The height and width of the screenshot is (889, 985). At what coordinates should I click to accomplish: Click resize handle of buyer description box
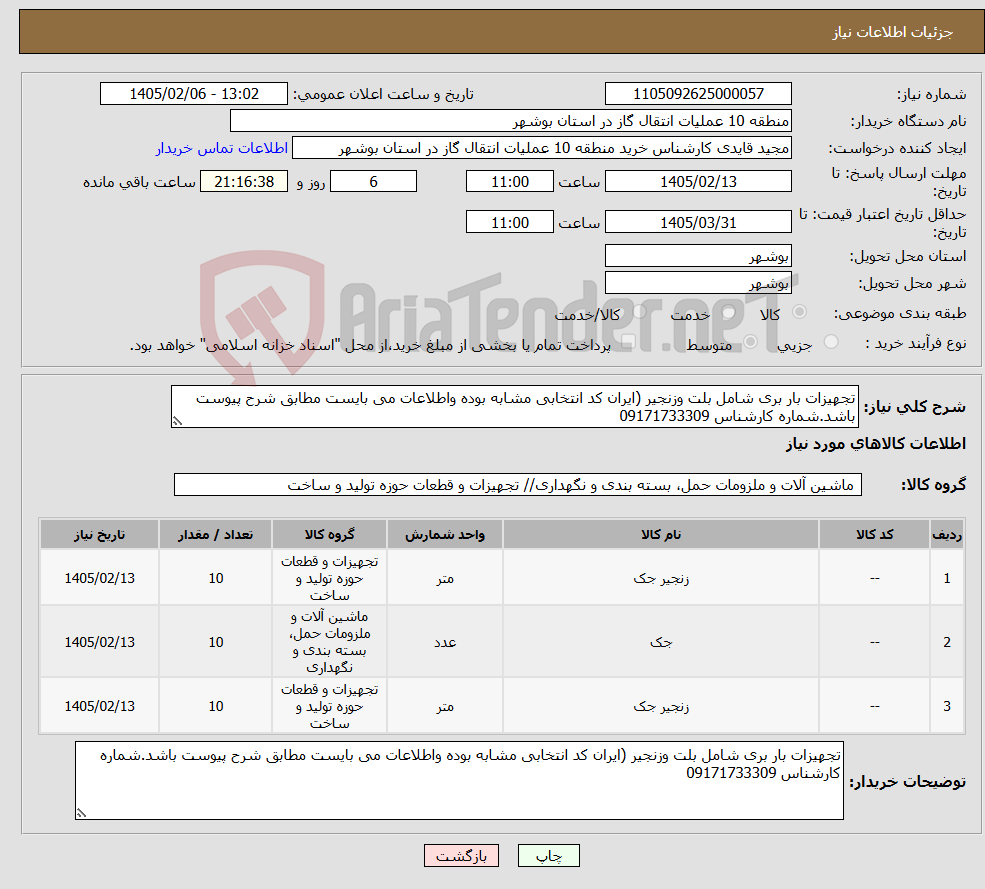click(81, 813)
